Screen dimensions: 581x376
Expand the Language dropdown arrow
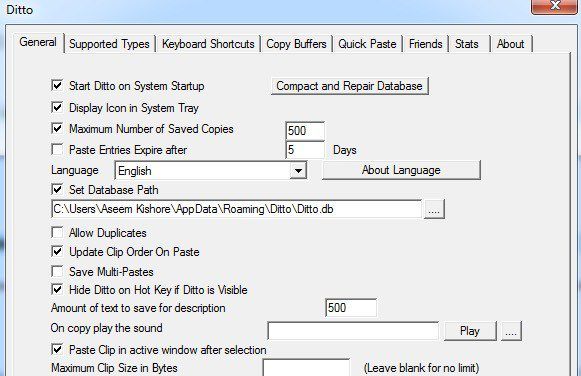(298, 171)
